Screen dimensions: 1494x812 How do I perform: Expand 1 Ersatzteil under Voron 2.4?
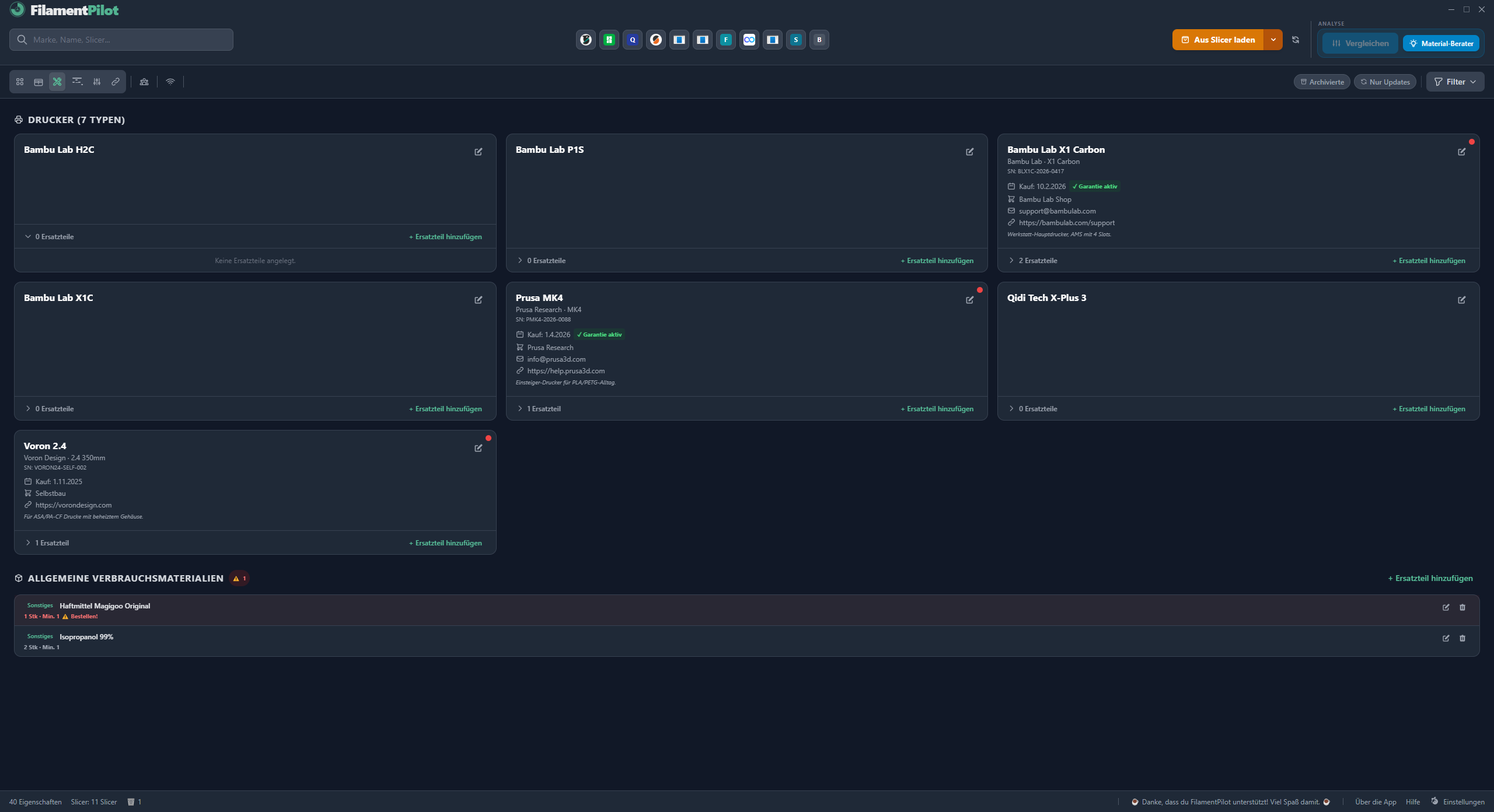47,543
